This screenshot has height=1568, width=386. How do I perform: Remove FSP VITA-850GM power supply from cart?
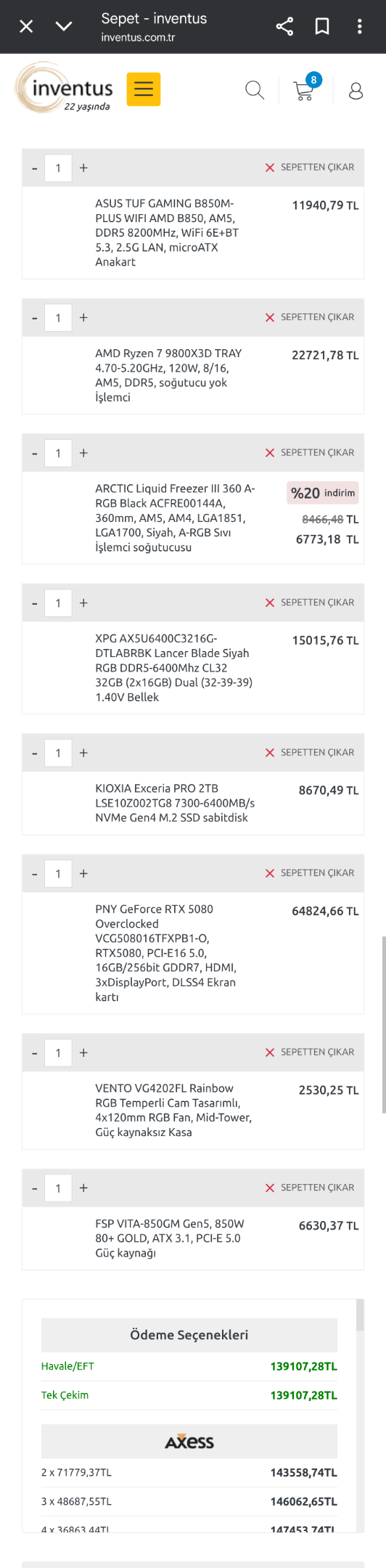[310, 1188]
